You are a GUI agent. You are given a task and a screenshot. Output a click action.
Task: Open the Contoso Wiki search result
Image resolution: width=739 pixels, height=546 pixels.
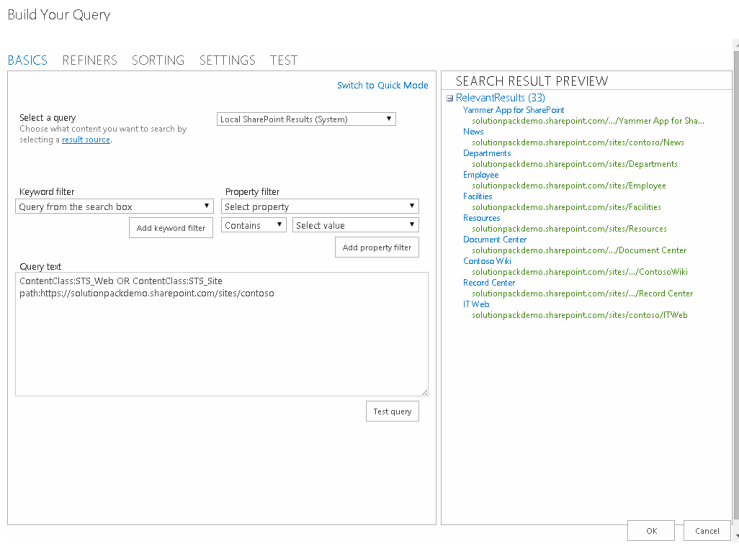[x=487, y=261]
